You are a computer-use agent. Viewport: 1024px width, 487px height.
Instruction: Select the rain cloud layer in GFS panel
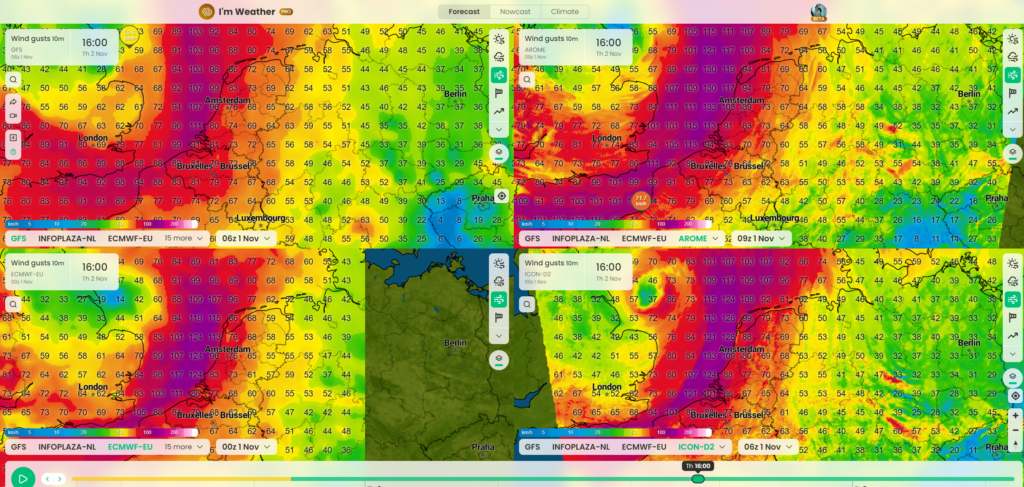click(x=499, y=57)
